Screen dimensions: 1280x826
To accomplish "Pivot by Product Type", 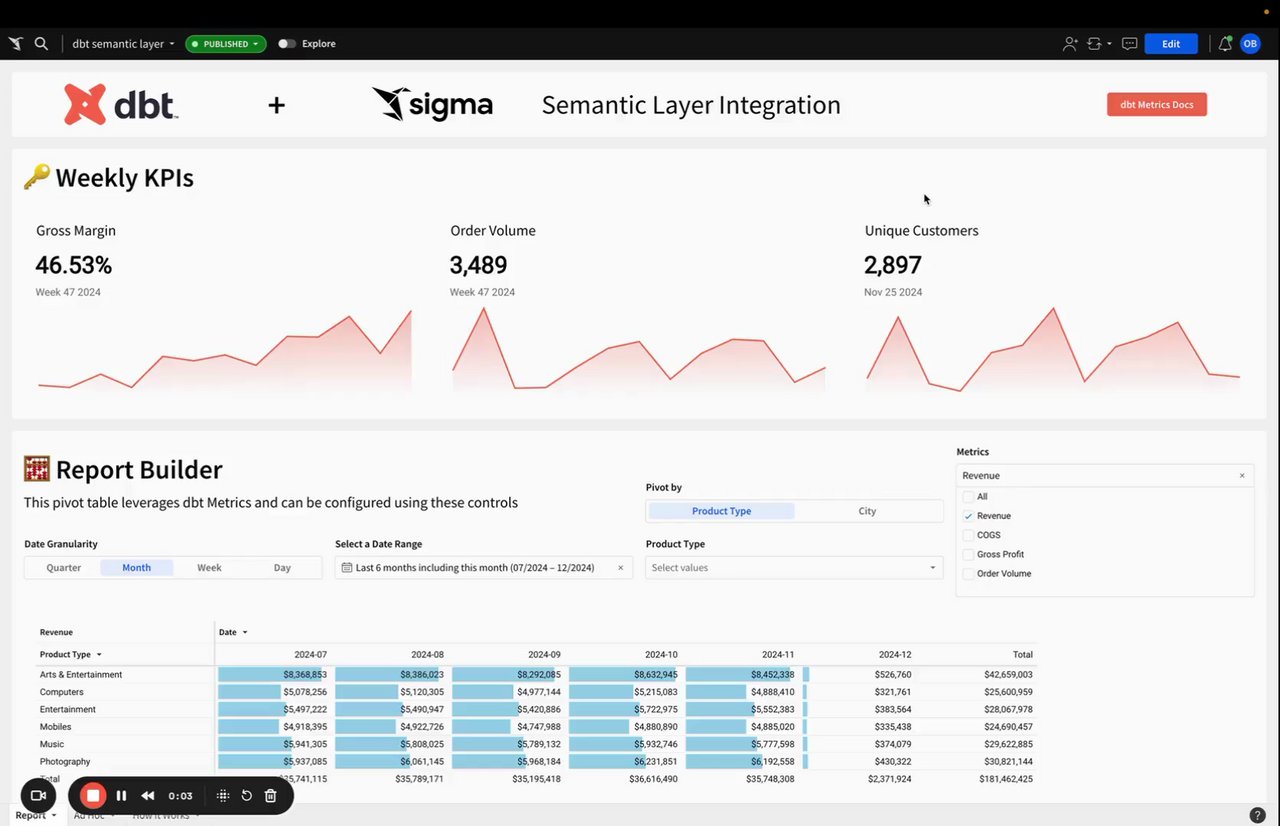I will (721, 511).
